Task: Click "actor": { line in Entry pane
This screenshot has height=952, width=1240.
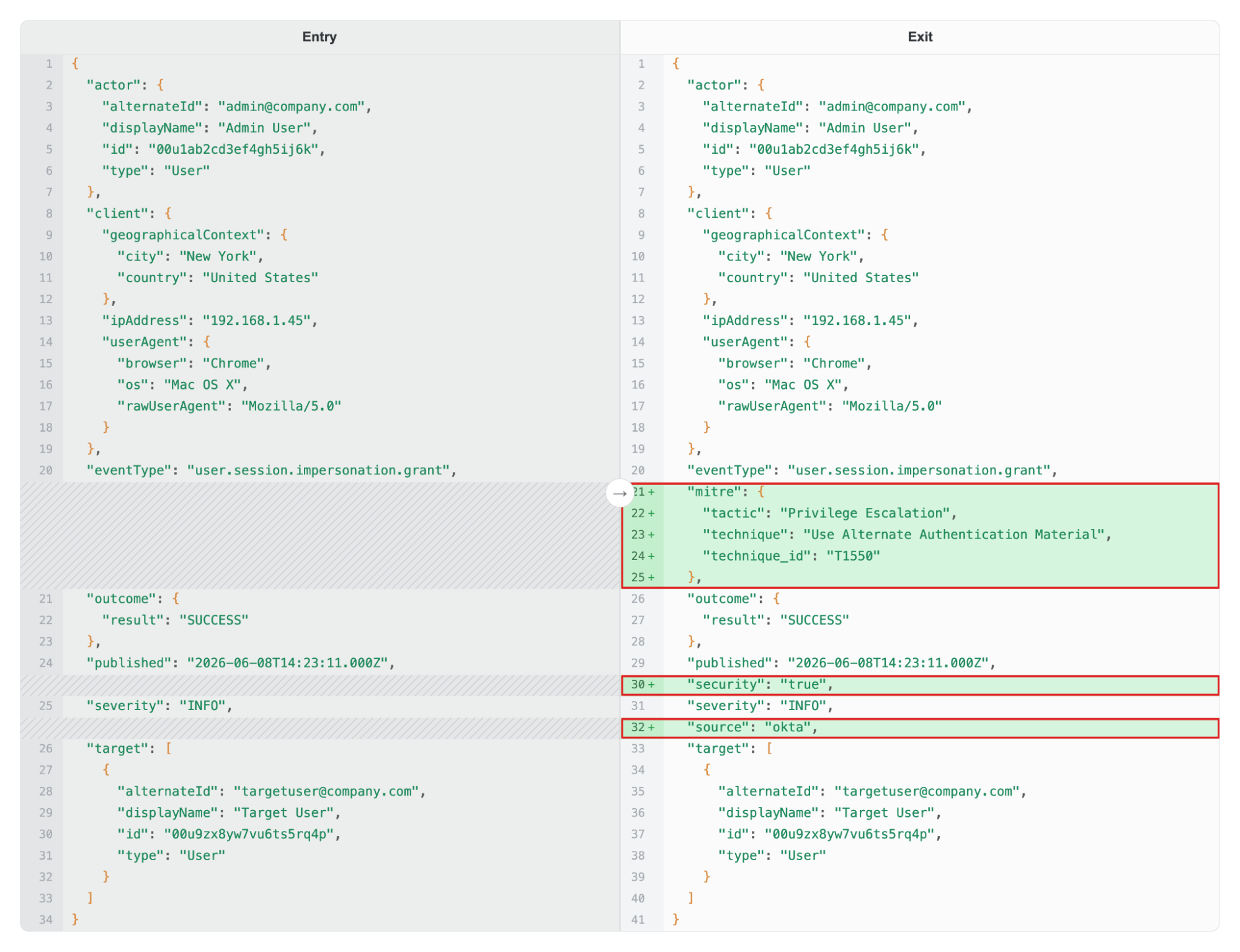Action: point(125,86)
